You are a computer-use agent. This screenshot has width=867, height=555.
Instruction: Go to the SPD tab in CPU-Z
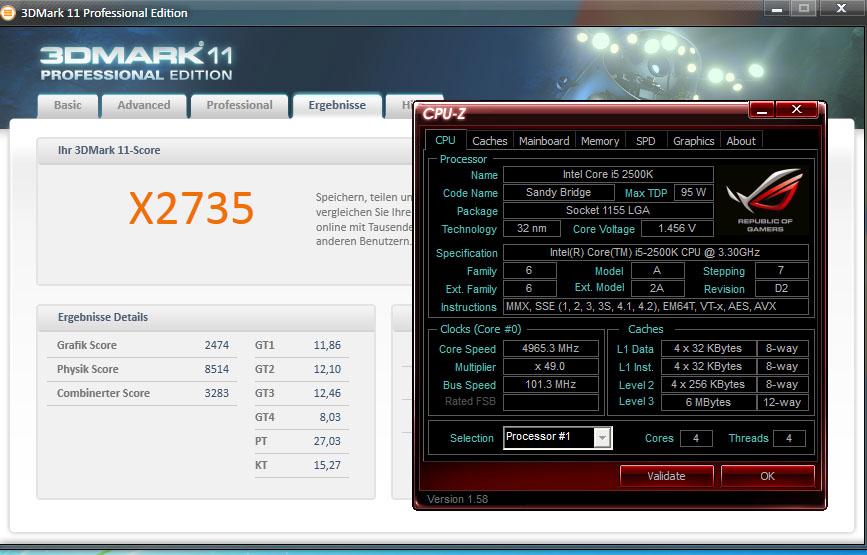click(x=645, y=141)
